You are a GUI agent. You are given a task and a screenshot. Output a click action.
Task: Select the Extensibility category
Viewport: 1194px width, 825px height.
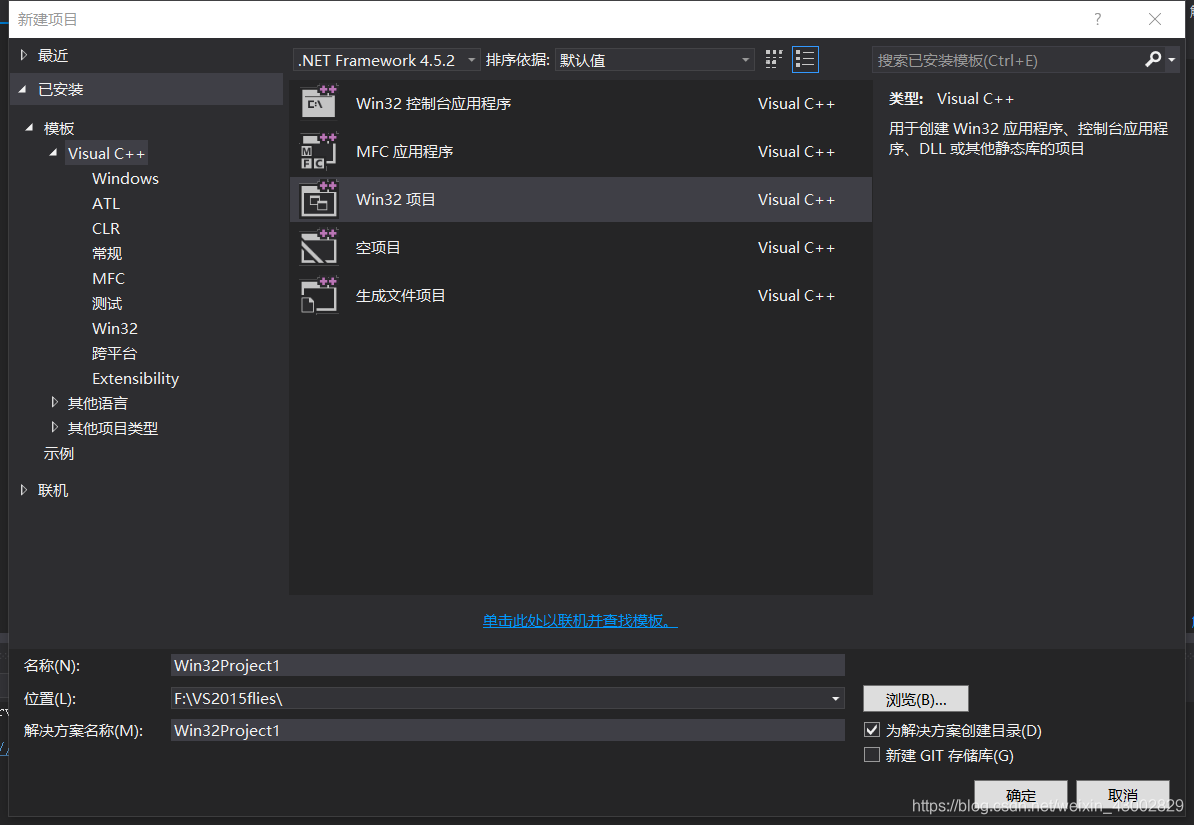pyautogui.click(x=136, y=379)
